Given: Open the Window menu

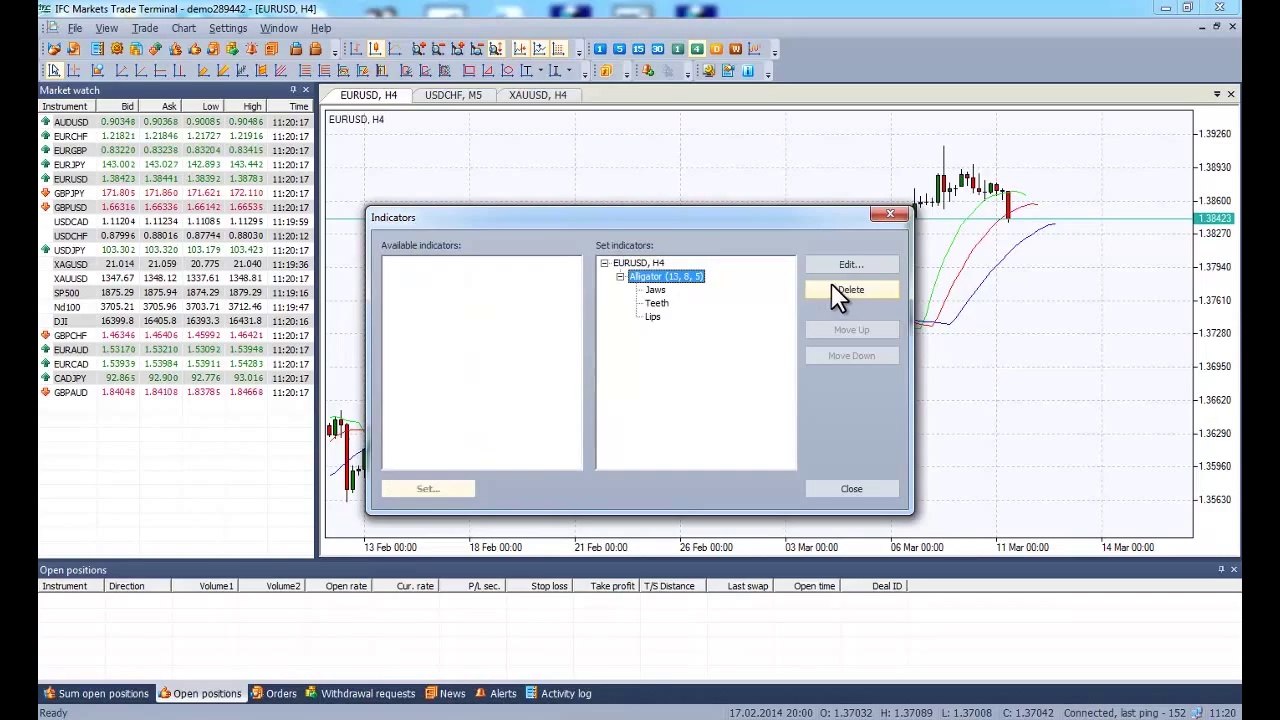Looking at the screenshot, I should pos(279,28).
